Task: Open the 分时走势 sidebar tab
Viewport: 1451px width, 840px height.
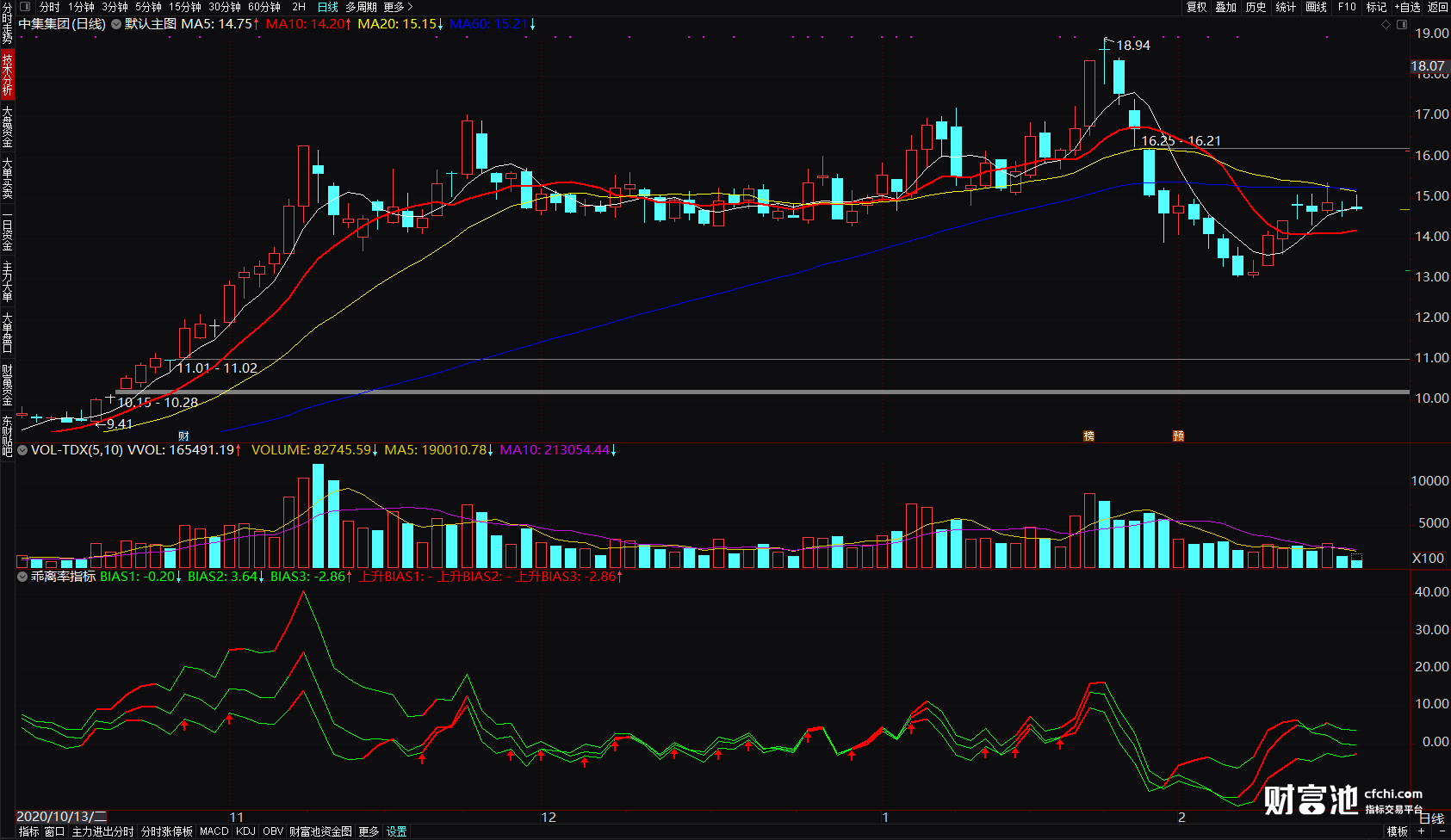Action: coord(7,23)
